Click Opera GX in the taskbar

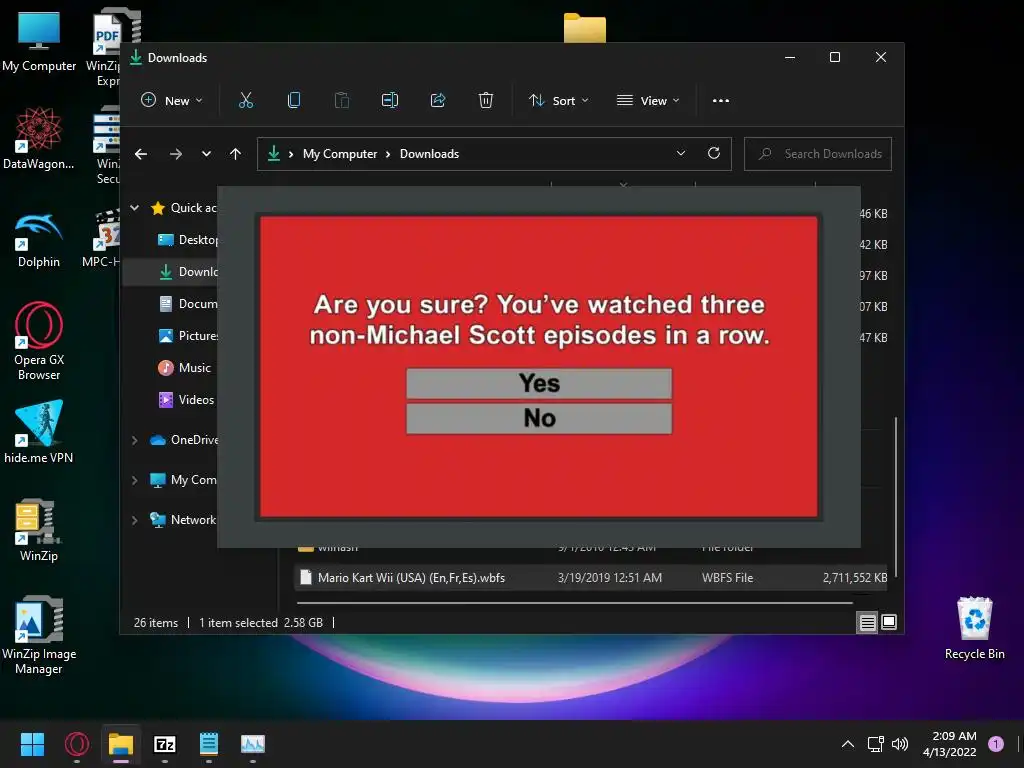(x=77, y=744)
